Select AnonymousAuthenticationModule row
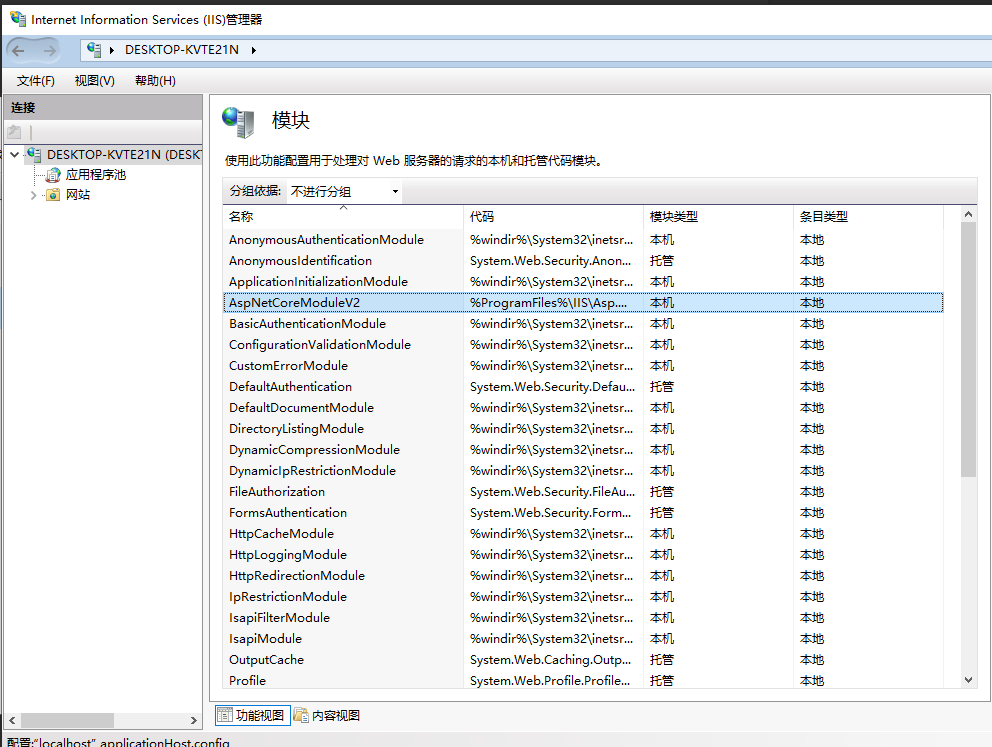 (583, 240)
